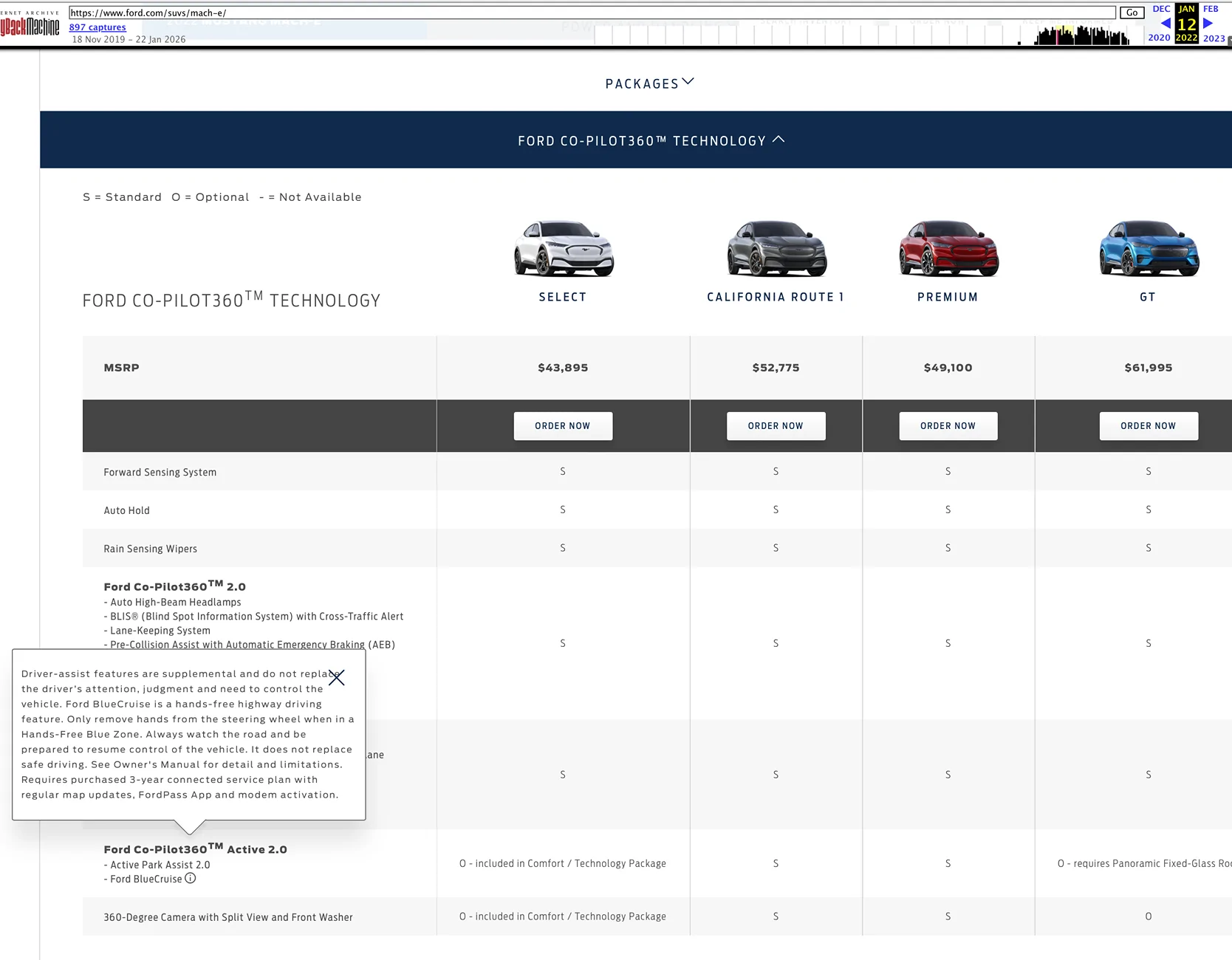The width and height of the screenshot is (1232, 960).
Task: Select the red Premium vehicle image
Action: [x=948, y=249]
